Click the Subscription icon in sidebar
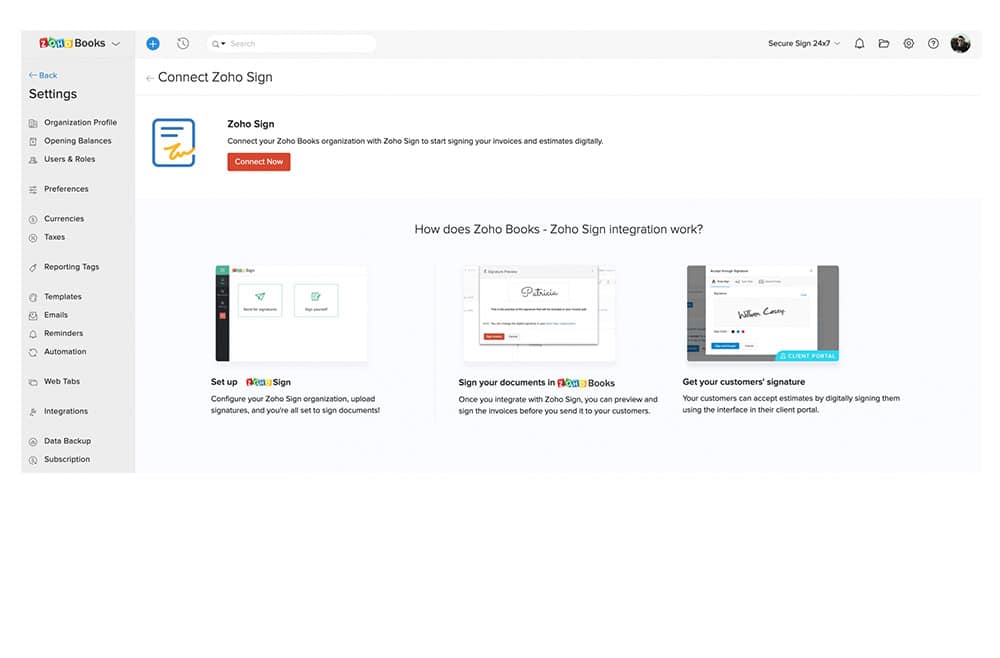Viewport: 1000px width, 658px height. click(x=33, y=460)
